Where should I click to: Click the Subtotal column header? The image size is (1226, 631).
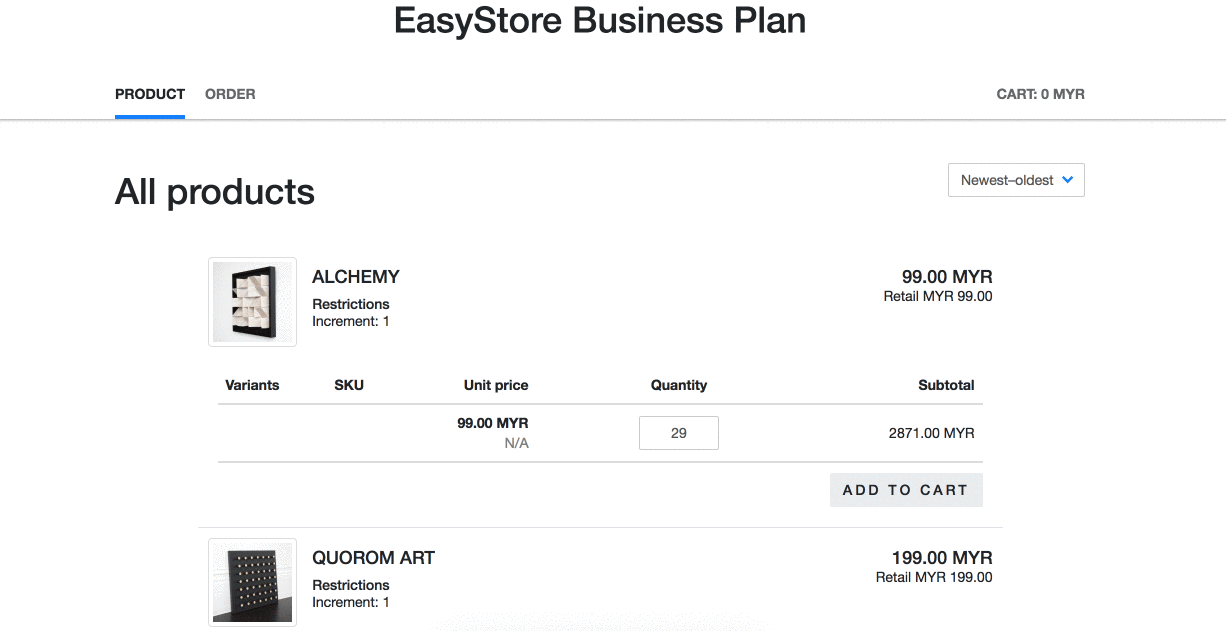[946, 385]
